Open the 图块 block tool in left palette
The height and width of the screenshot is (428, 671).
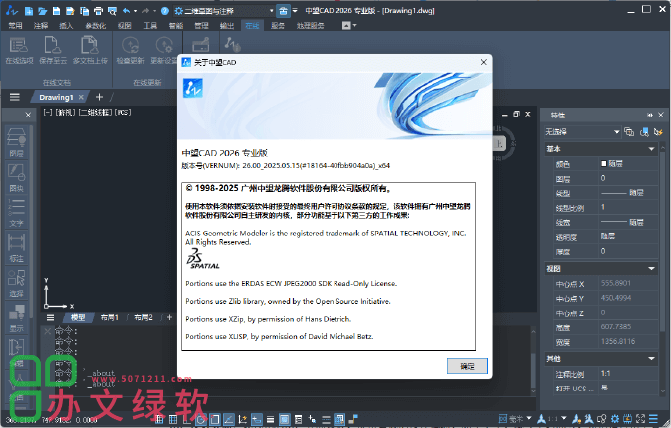point(17,177)
